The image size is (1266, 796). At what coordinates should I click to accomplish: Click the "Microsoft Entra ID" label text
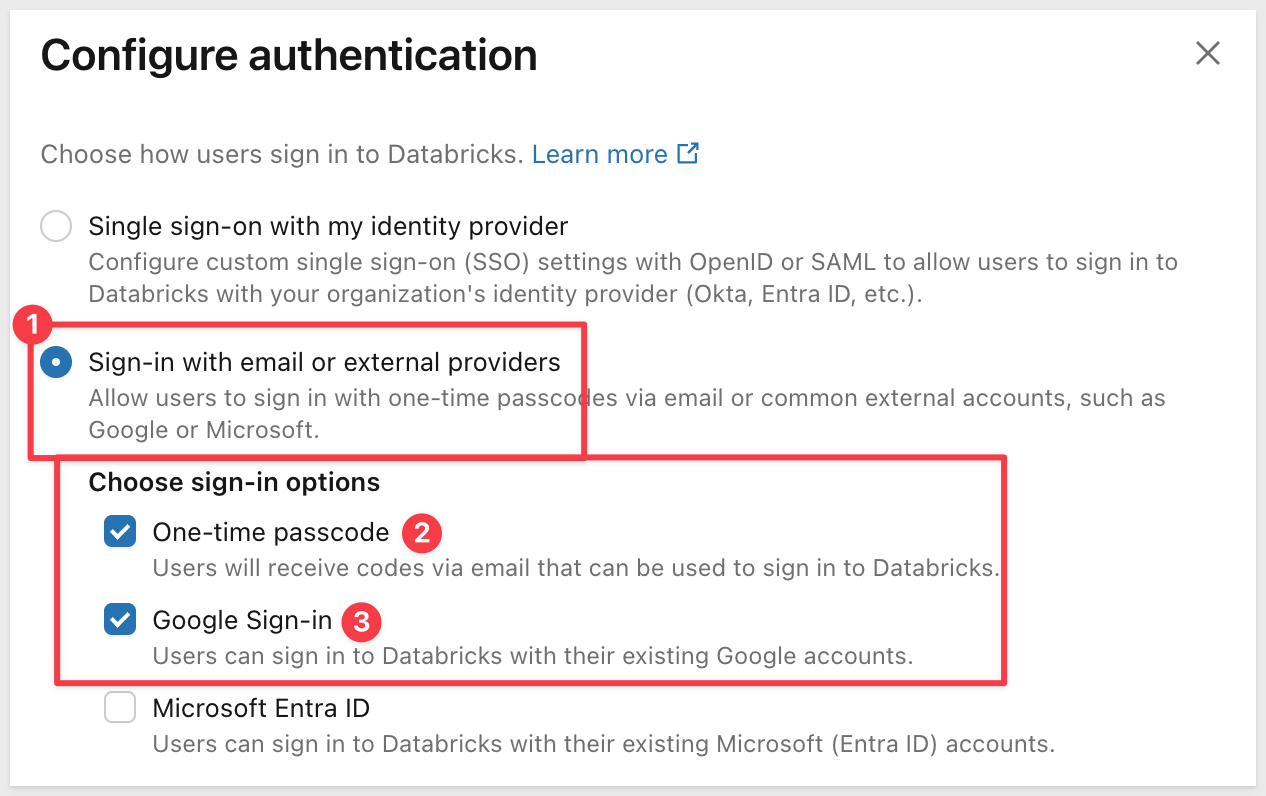point(261,709)
